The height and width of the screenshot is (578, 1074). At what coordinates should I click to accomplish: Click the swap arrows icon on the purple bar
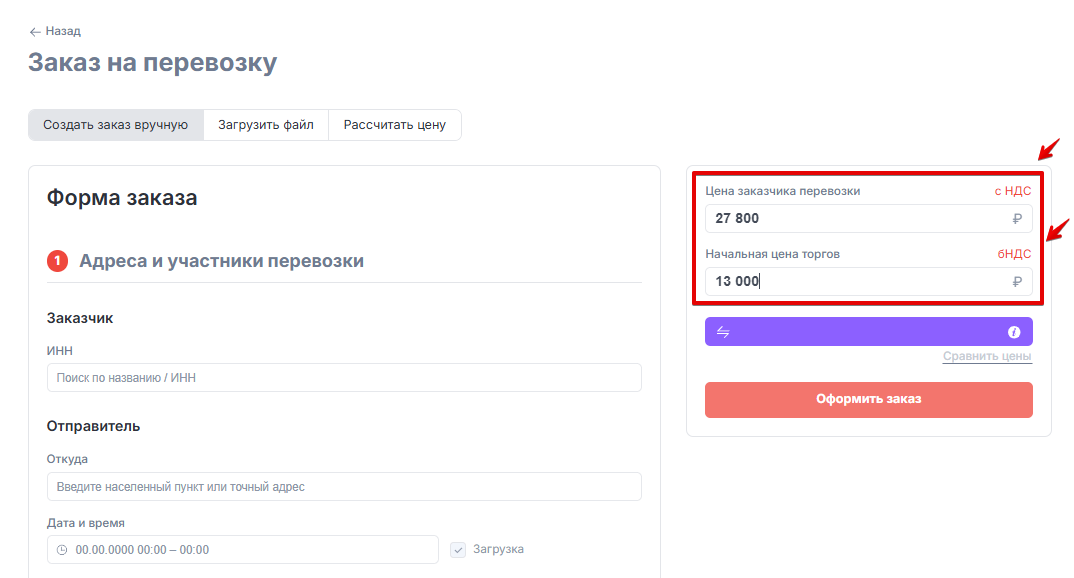[x=723, y=332]
